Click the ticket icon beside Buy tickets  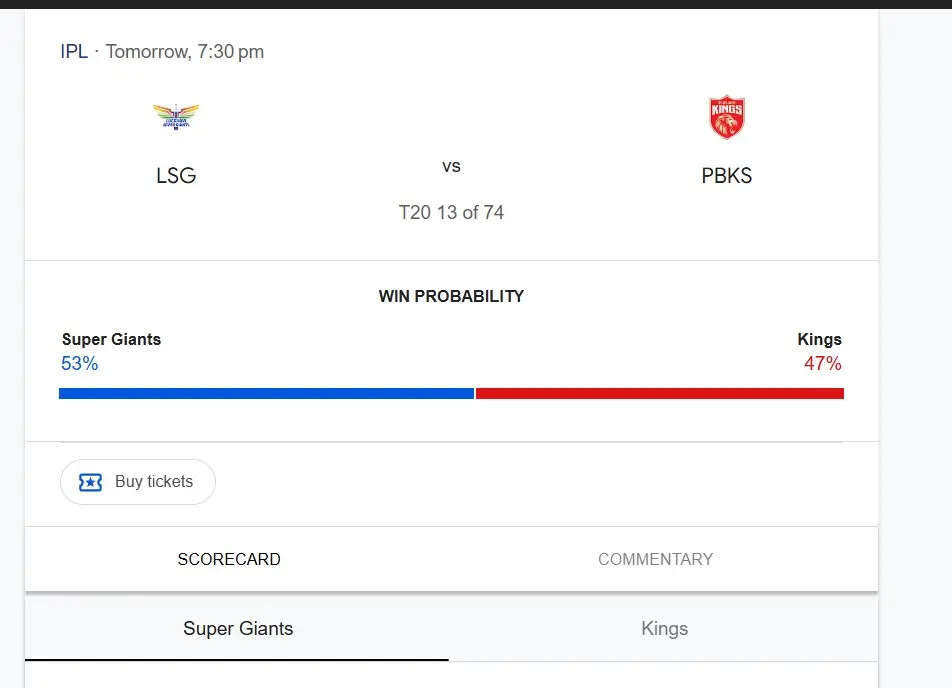[x=90, y=482]
